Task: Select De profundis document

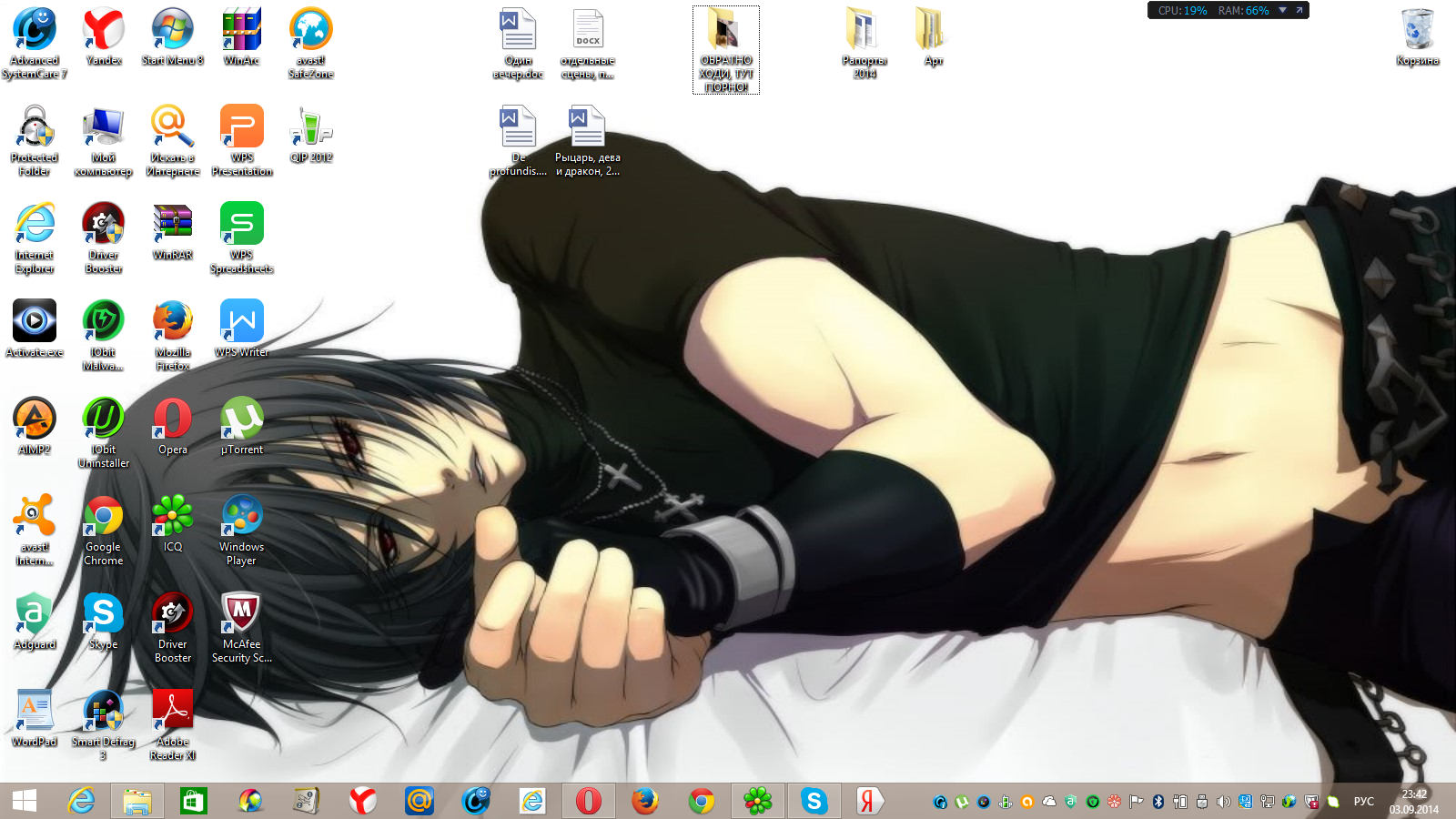Action: click(519, 140)
